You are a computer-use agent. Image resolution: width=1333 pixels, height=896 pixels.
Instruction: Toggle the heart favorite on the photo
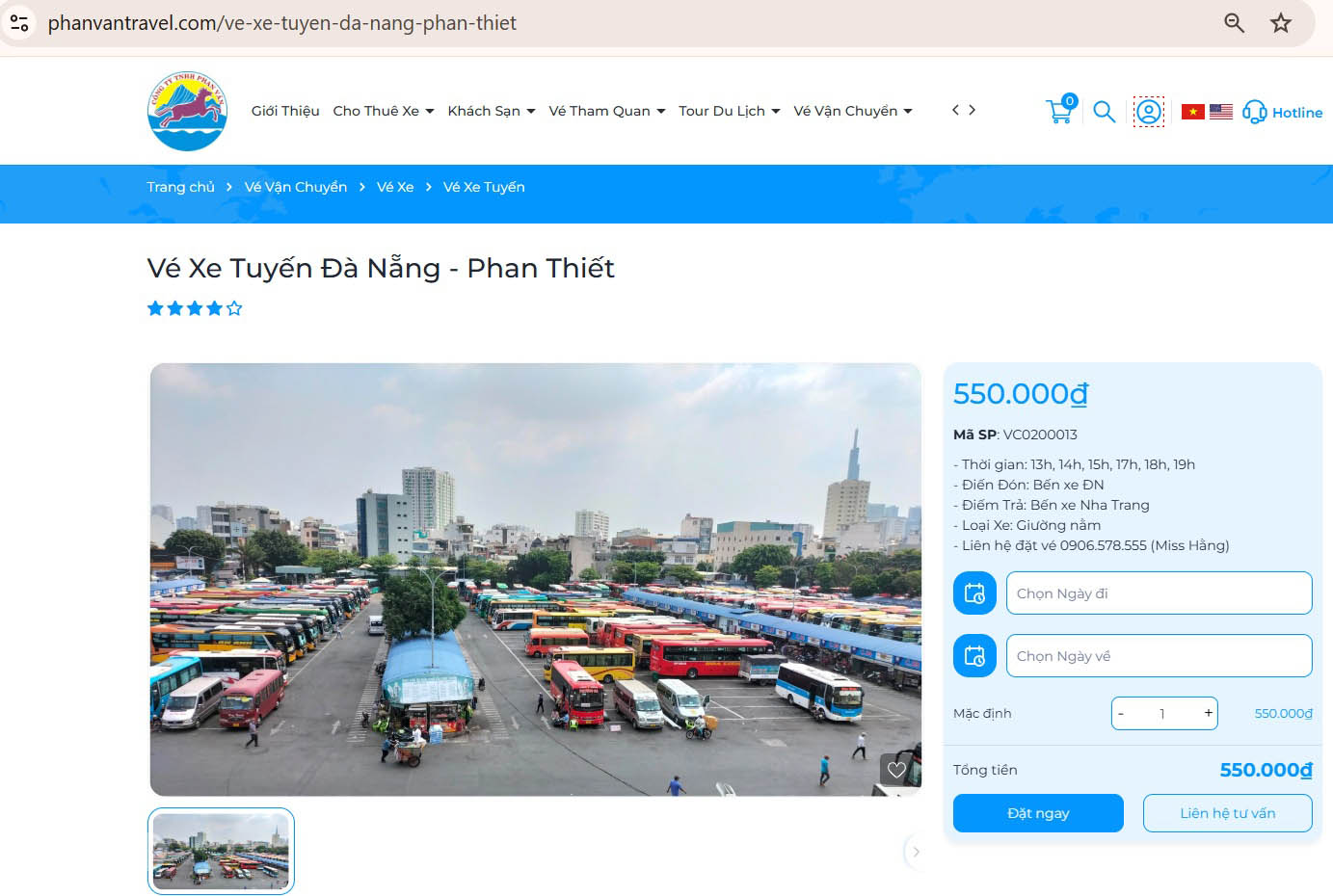[x=898, y=769]
